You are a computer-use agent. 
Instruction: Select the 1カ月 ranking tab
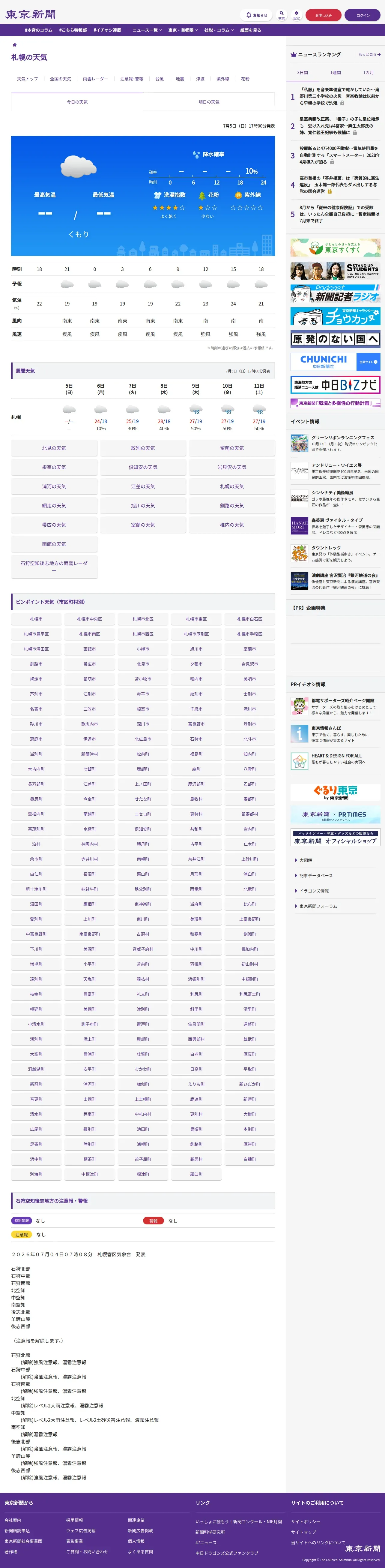(x=369, y=72)
